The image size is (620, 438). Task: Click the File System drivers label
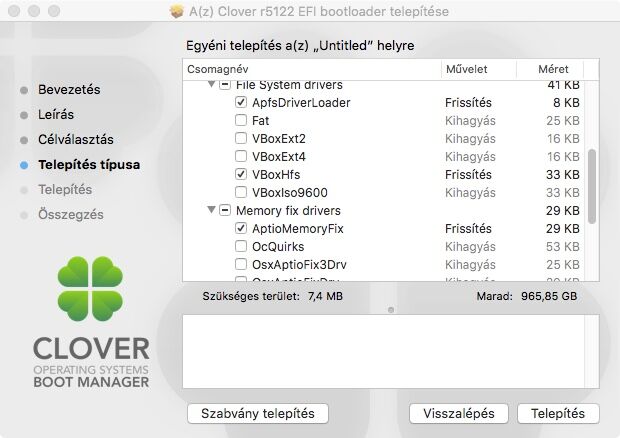point(289,85)
